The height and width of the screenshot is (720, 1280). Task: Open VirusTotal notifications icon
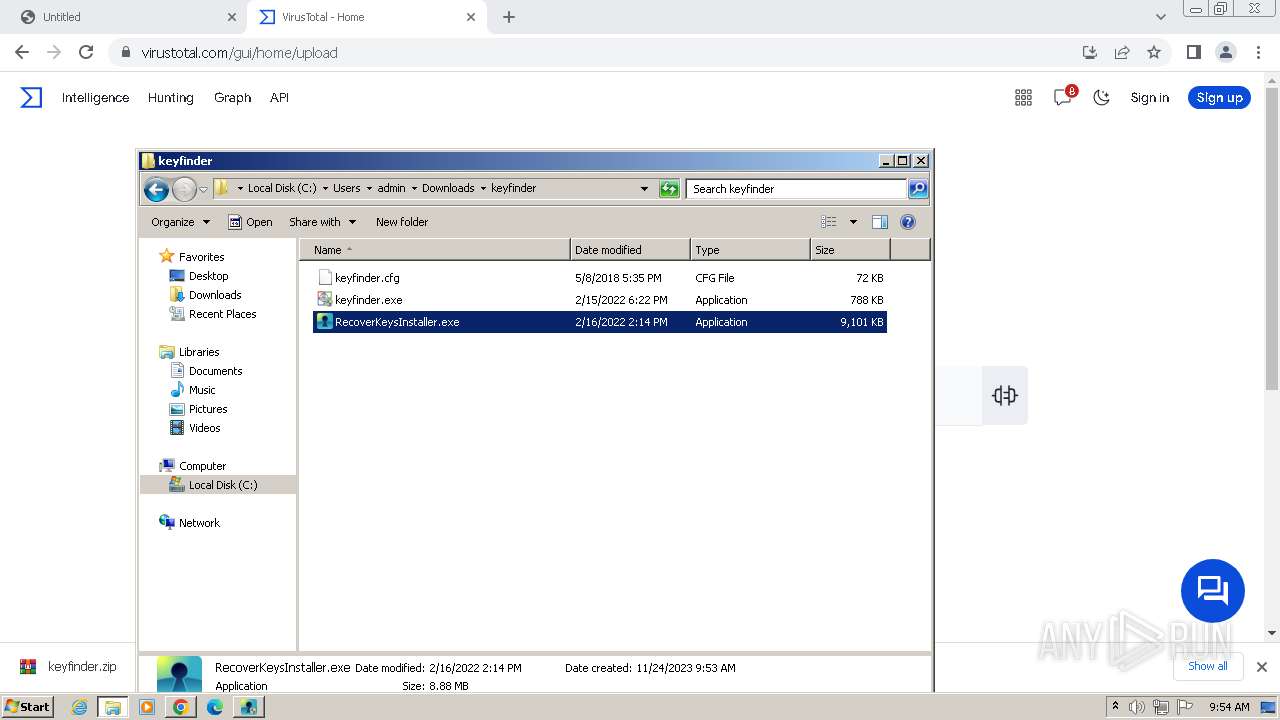coord(1064,96)
